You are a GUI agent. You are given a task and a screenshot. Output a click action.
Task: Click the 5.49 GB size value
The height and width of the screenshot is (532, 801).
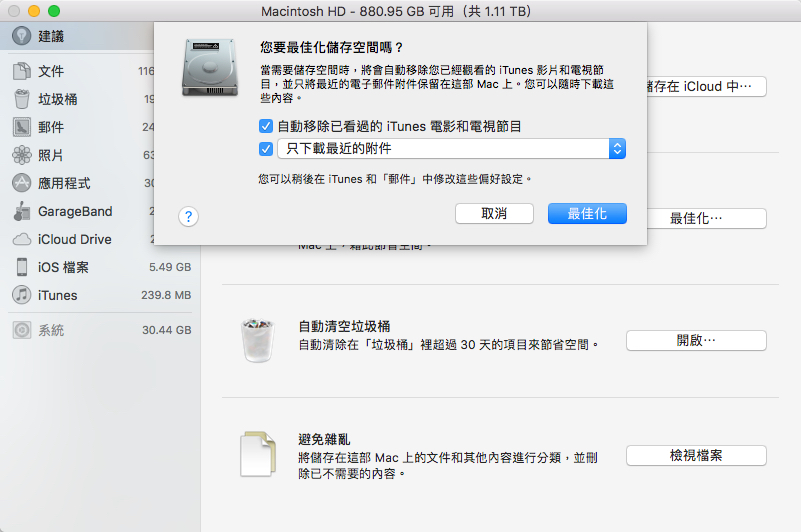pos(170,267)
